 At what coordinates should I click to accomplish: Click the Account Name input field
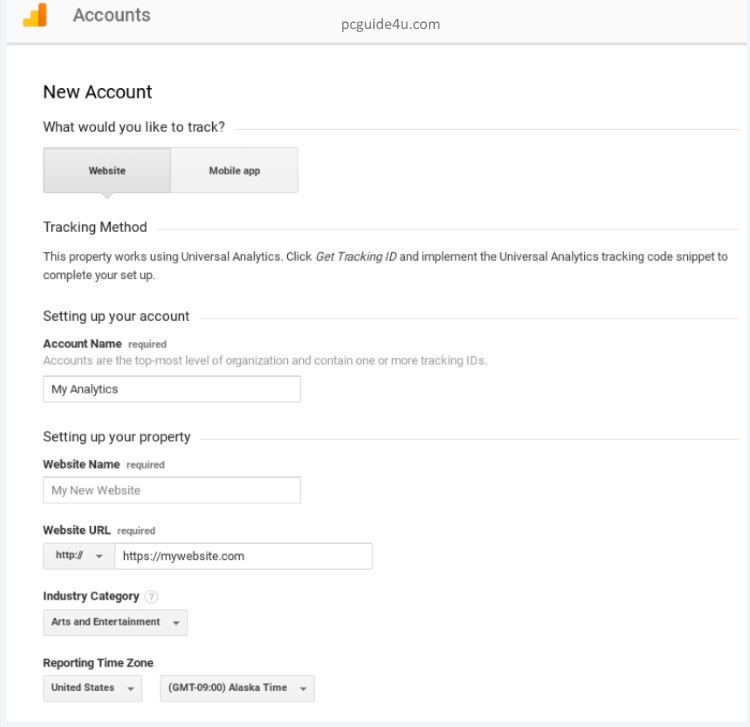pyautogui.click(x=171, y=389)
